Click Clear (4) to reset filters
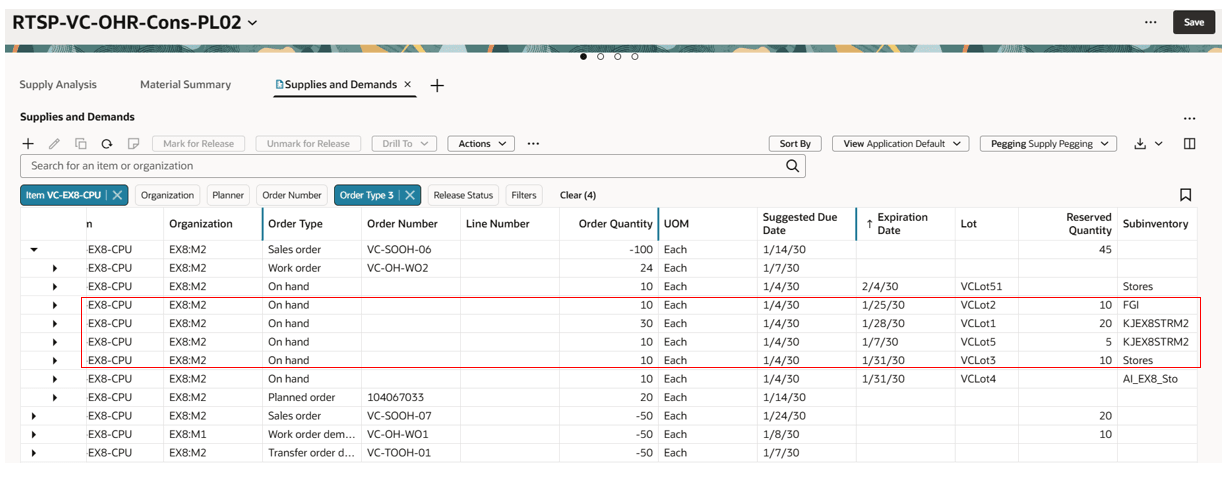The image size is (1228, 486). [578, 195]
